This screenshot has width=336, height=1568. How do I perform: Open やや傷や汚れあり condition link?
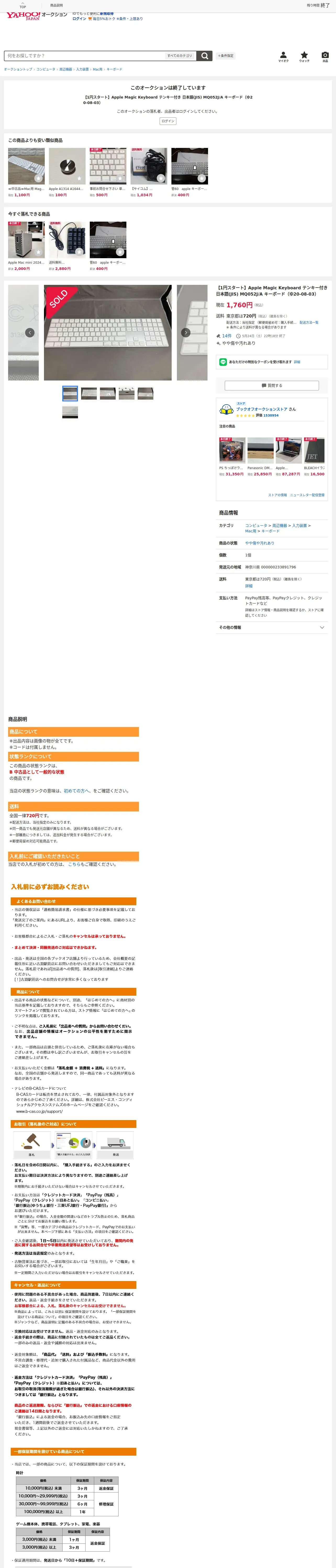click(260, 543)
